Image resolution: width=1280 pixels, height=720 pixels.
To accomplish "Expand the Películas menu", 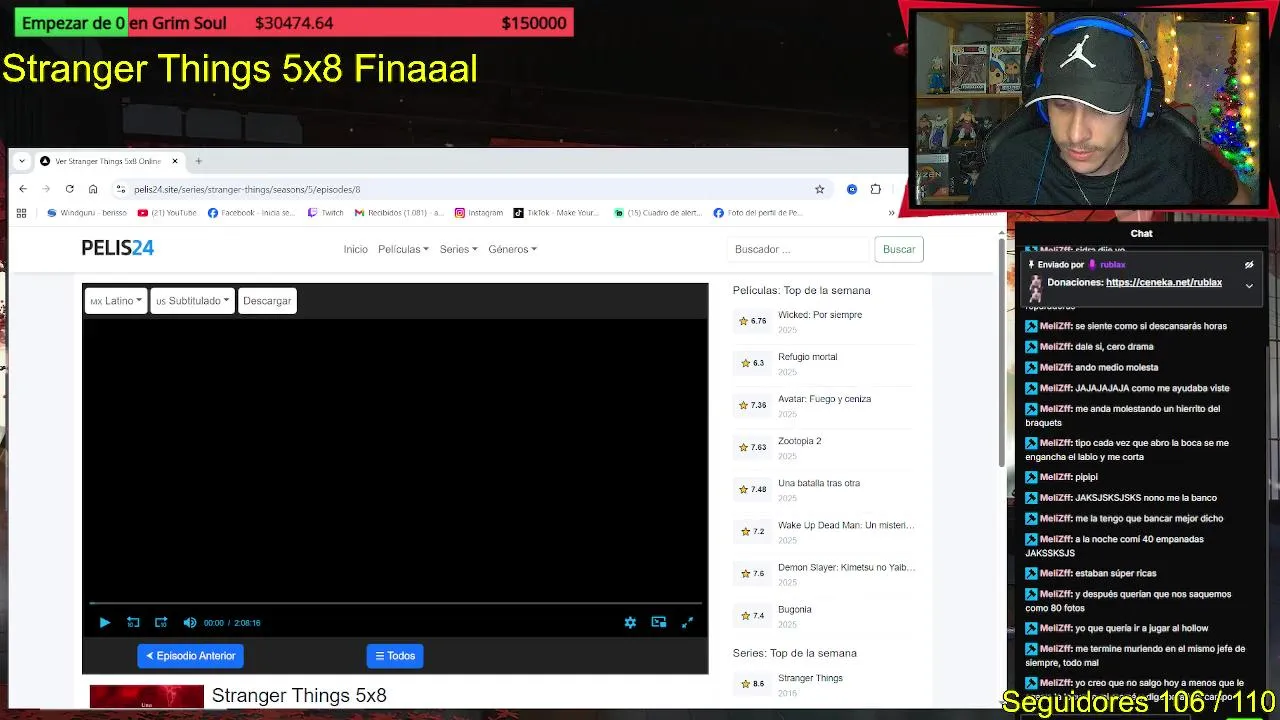I will pyautogui.click(x=403, y=249).
